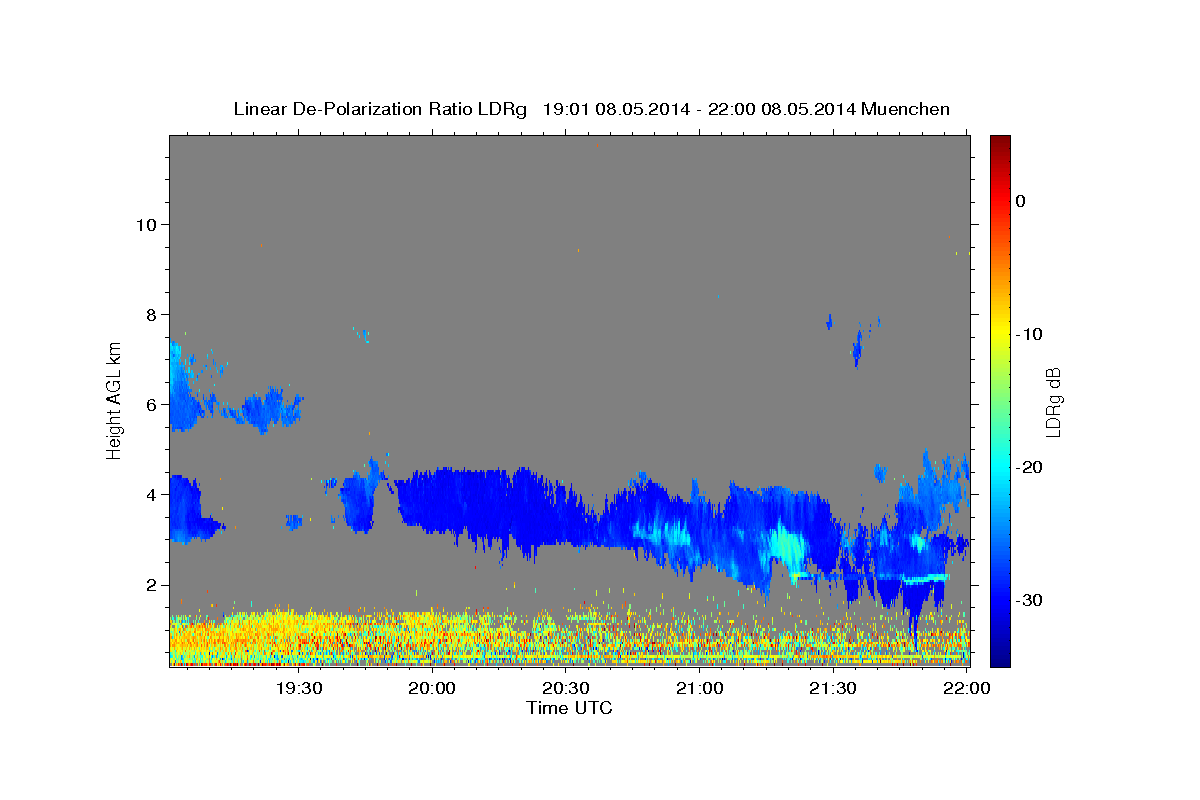
Task: Click the dark blue bottom of the colorbar
Action: pos(1000,655)
